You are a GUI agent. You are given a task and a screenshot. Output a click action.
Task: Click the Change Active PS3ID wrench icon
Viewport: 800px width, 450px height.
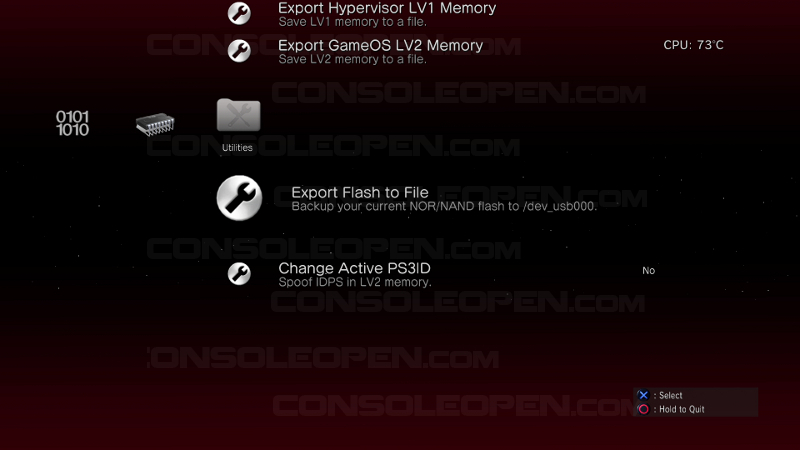pyautogui.click(x=239, y=273)
